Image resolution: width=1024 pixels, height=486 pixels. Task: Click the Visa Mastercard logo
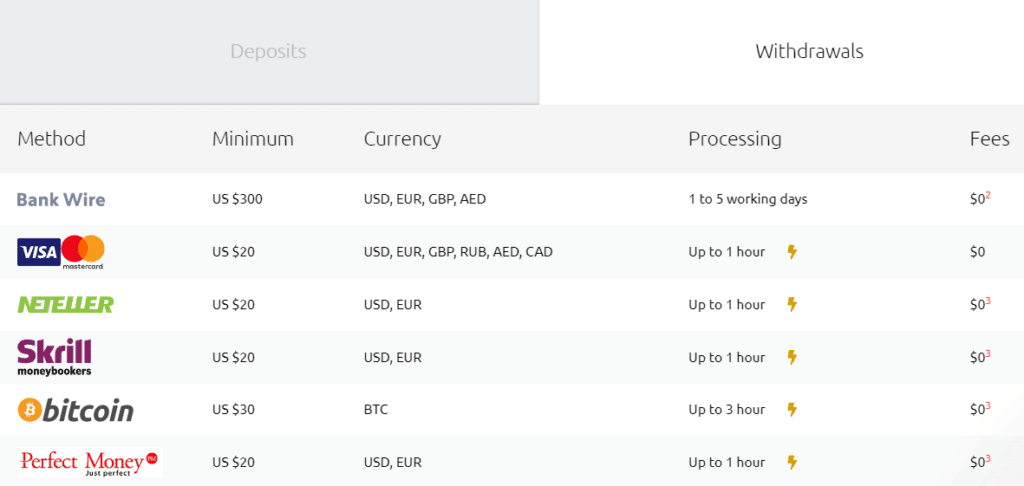61,252
